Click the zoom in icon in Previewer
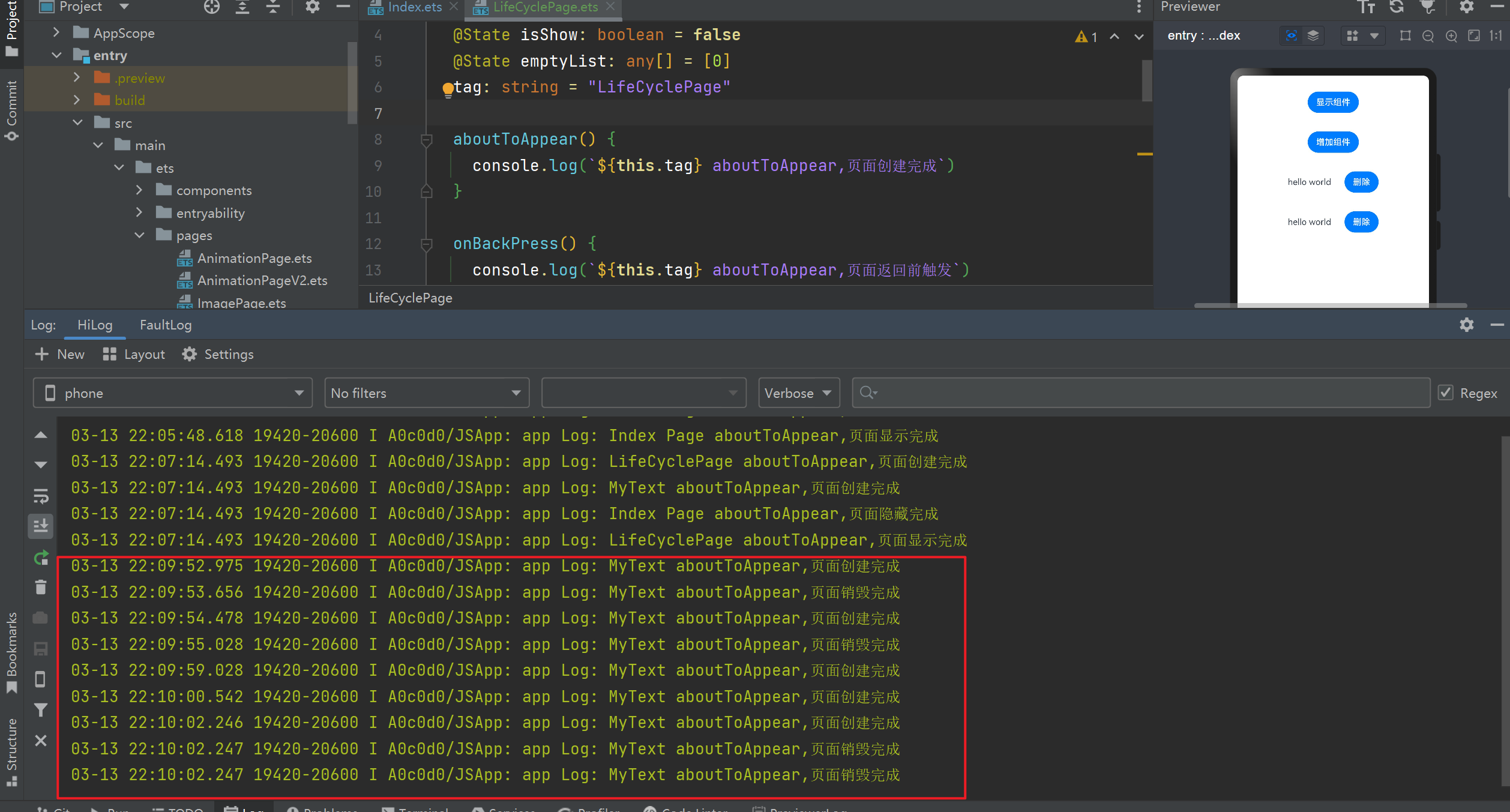 1451,36
